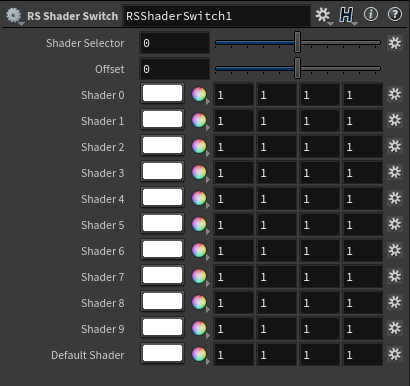This screenshot has width=410, height=386.
Task: Open color wheel picker for Shader 1
Action: (x=199, y=121)
